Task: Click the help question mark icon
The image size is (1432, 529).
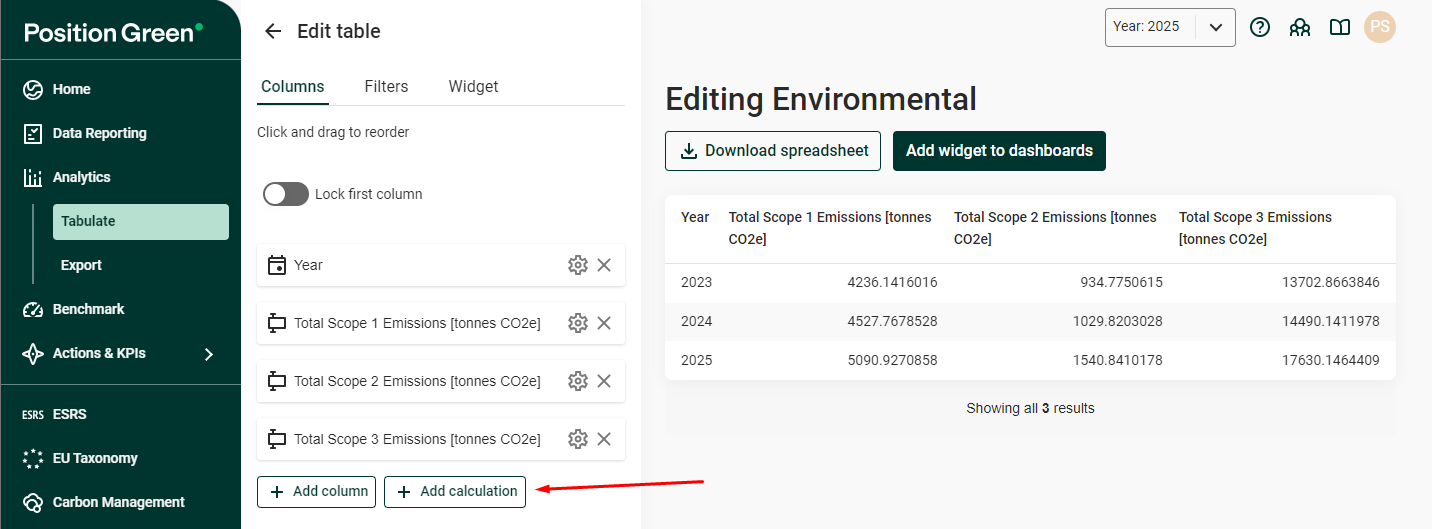Action: [x=1260, y=27]
